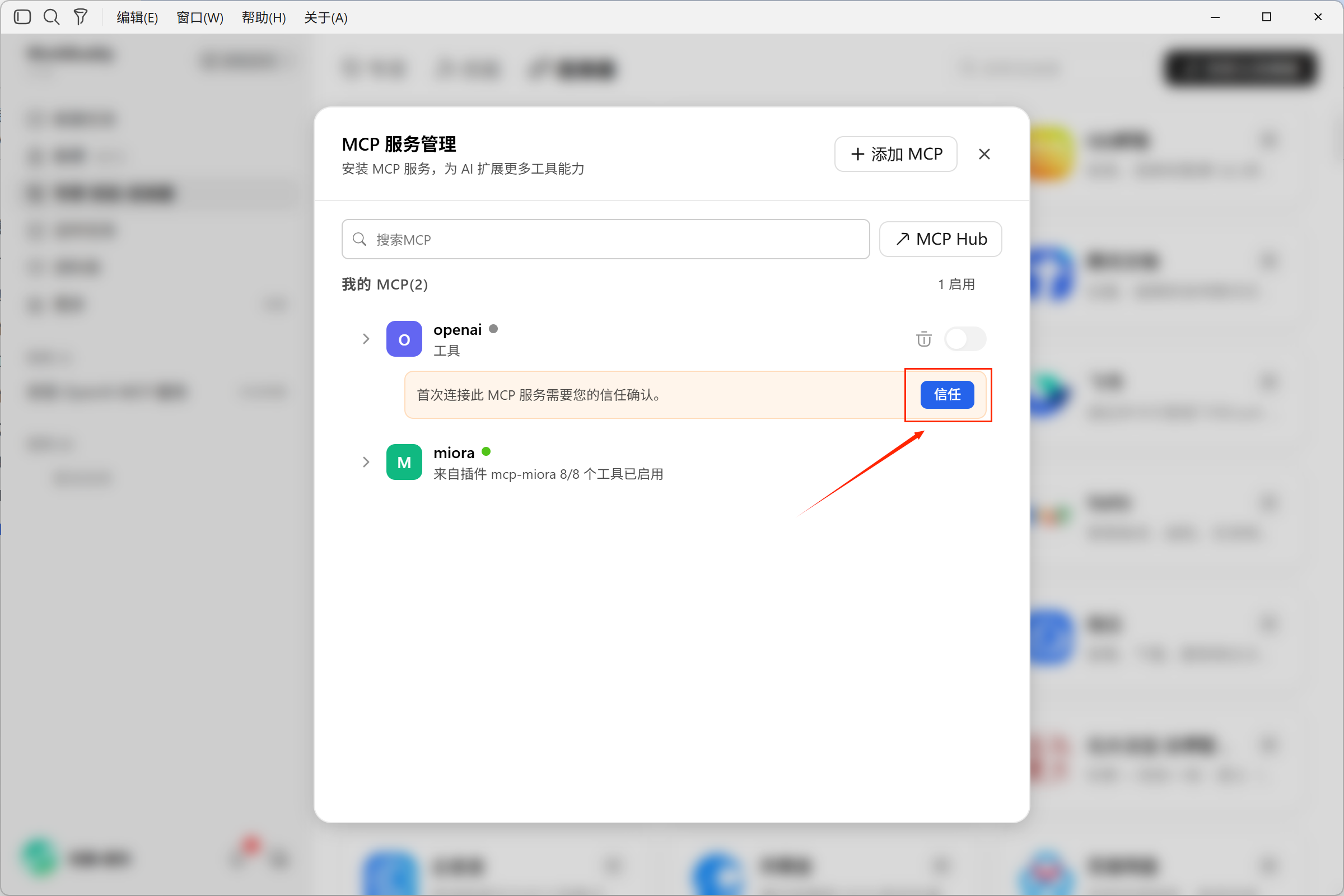Open the 关于(A) menu
The height and width of the screenshot is (896, 1344).
[326, 18]
